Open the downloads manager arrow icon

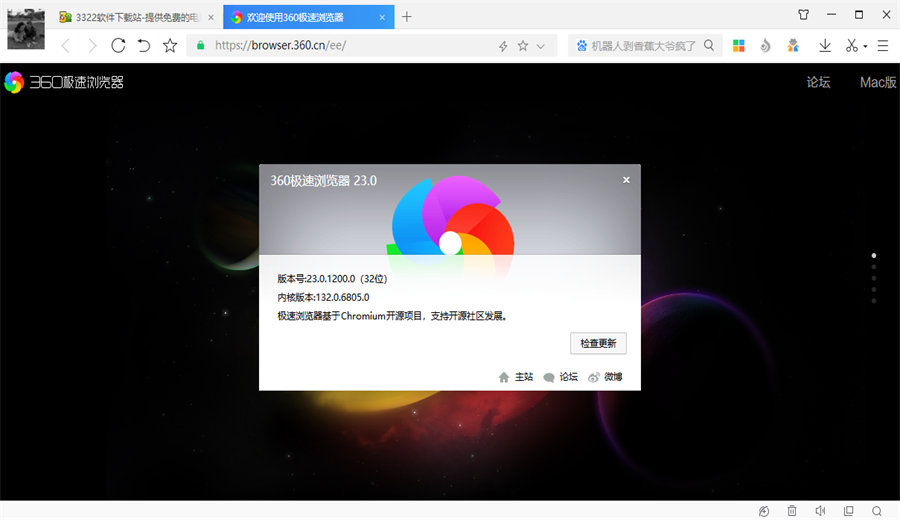coord(825,45)
